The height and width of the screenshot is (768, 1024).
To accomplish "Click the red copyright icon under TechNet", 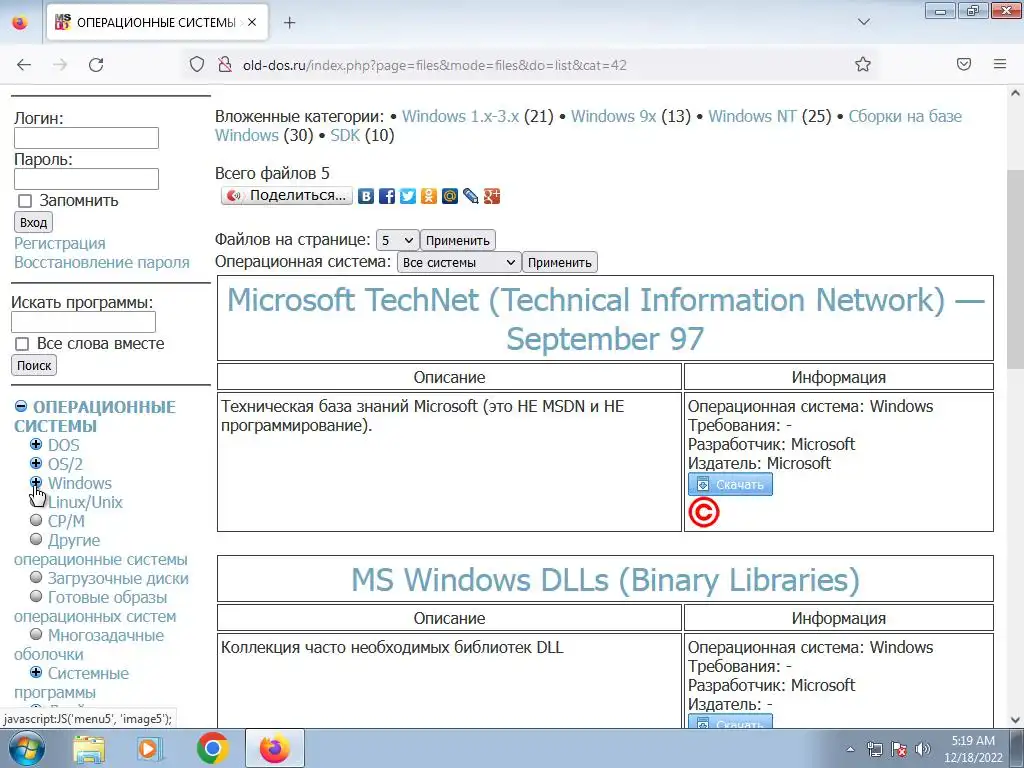I will coord(704,513).
